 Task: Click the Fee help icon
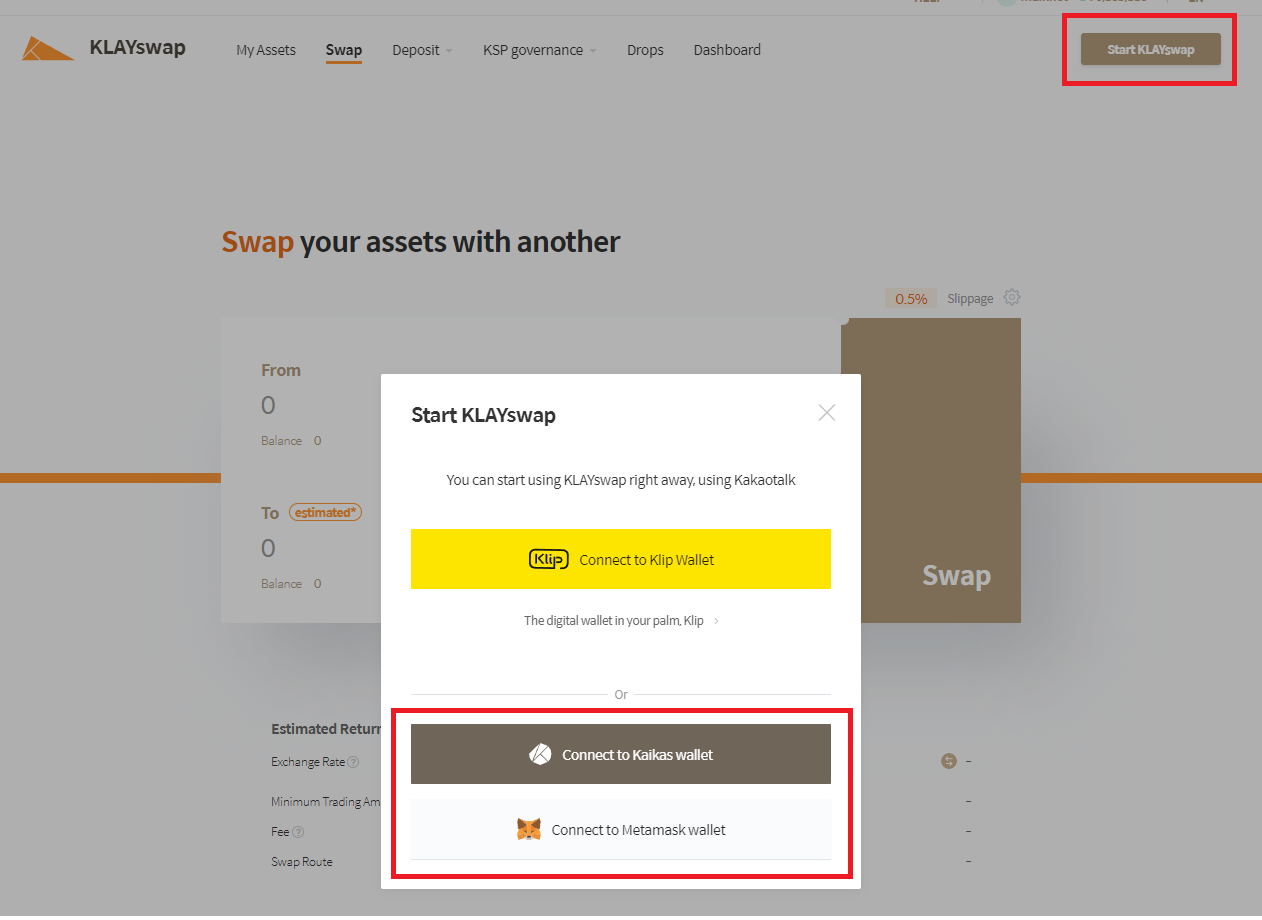pos(298,832)
